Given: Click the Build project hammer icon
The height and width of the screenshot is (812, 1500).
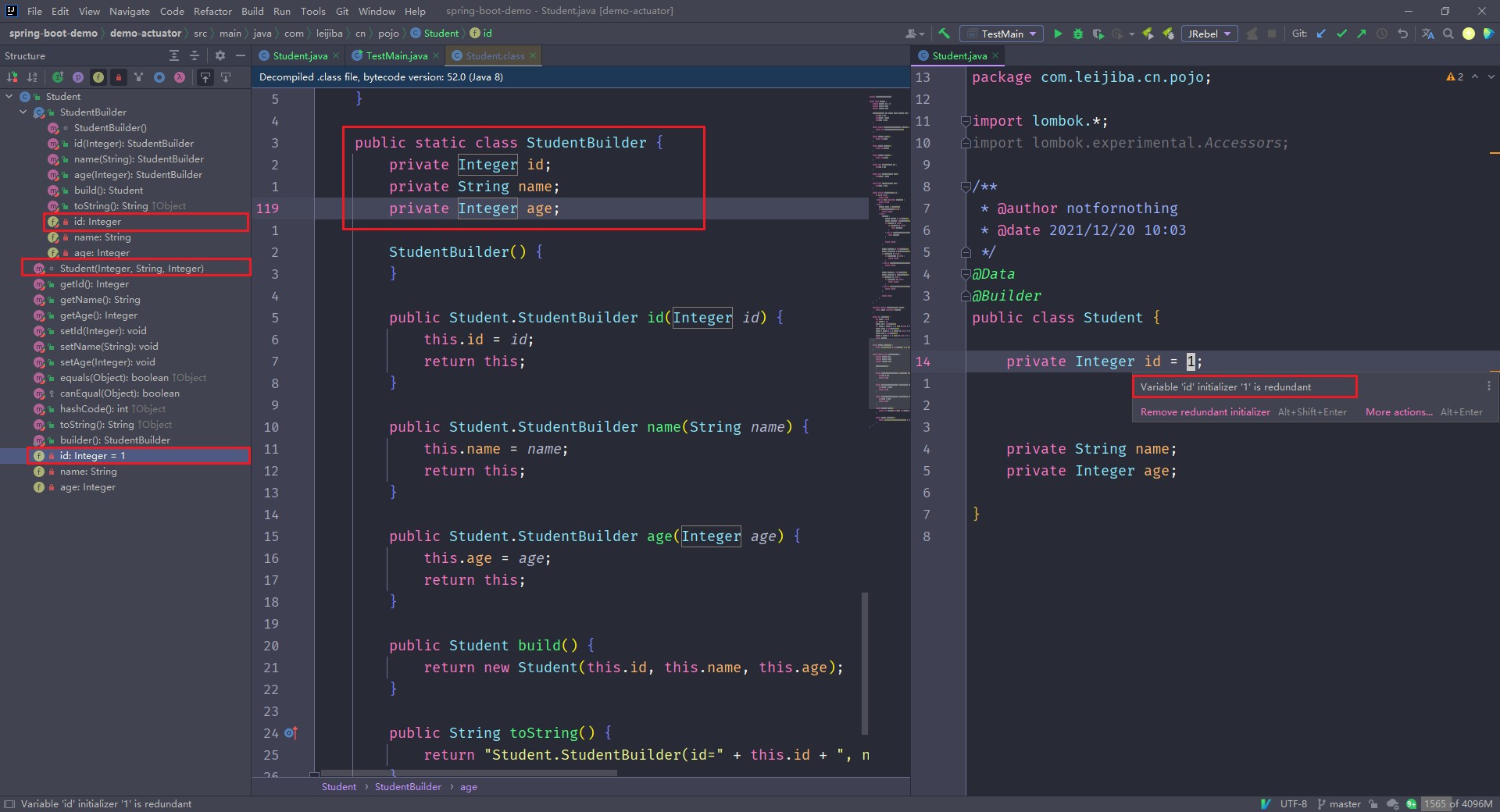Looking at the screenshot, I should point(944,34).
